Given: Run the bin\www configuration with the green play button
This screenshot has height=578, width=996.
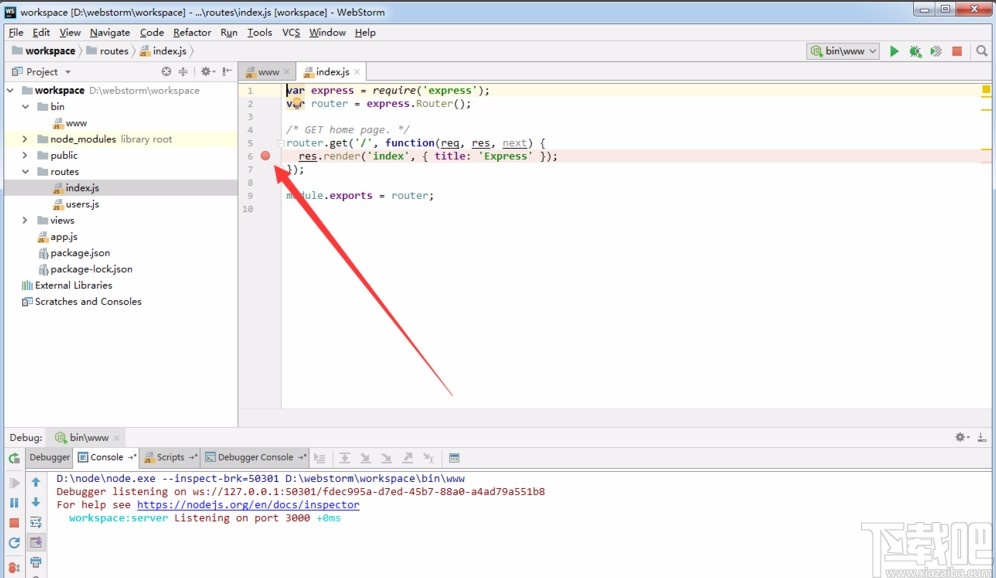Looking at the screenshot, I should pos(894,51).
